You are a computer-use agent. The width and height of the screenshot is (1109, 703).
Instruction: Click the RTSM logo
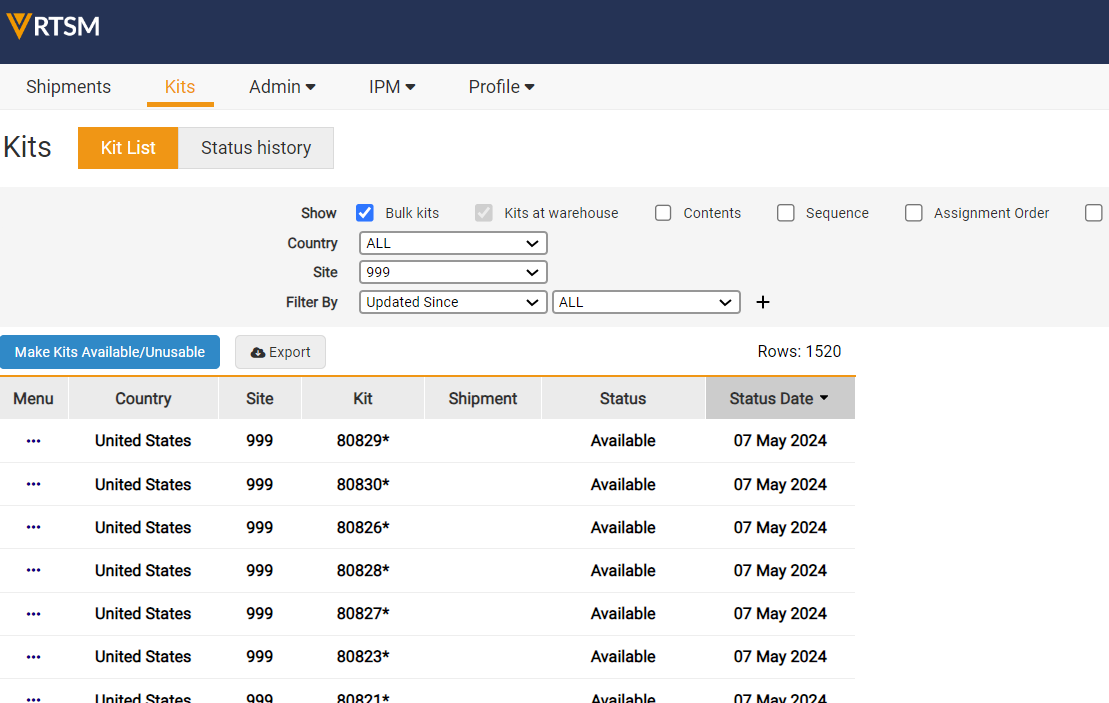(x=54, y=26)
